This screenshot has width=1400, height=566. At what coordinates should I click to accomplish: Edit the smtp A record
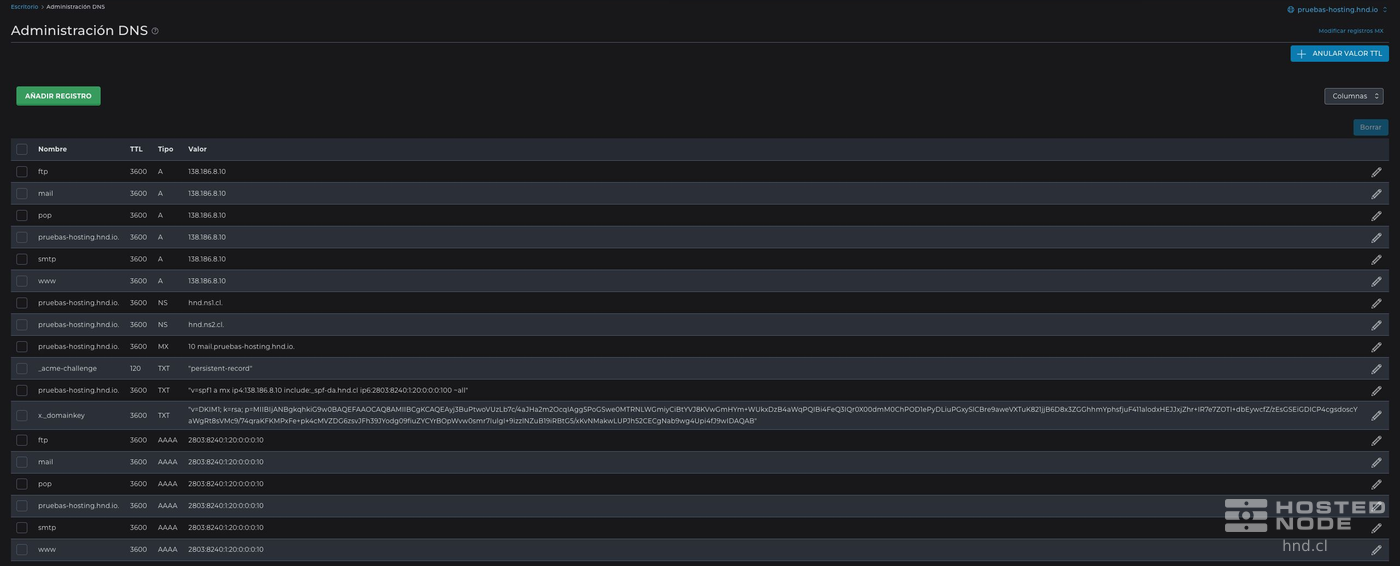click(x=1376, y=260)
